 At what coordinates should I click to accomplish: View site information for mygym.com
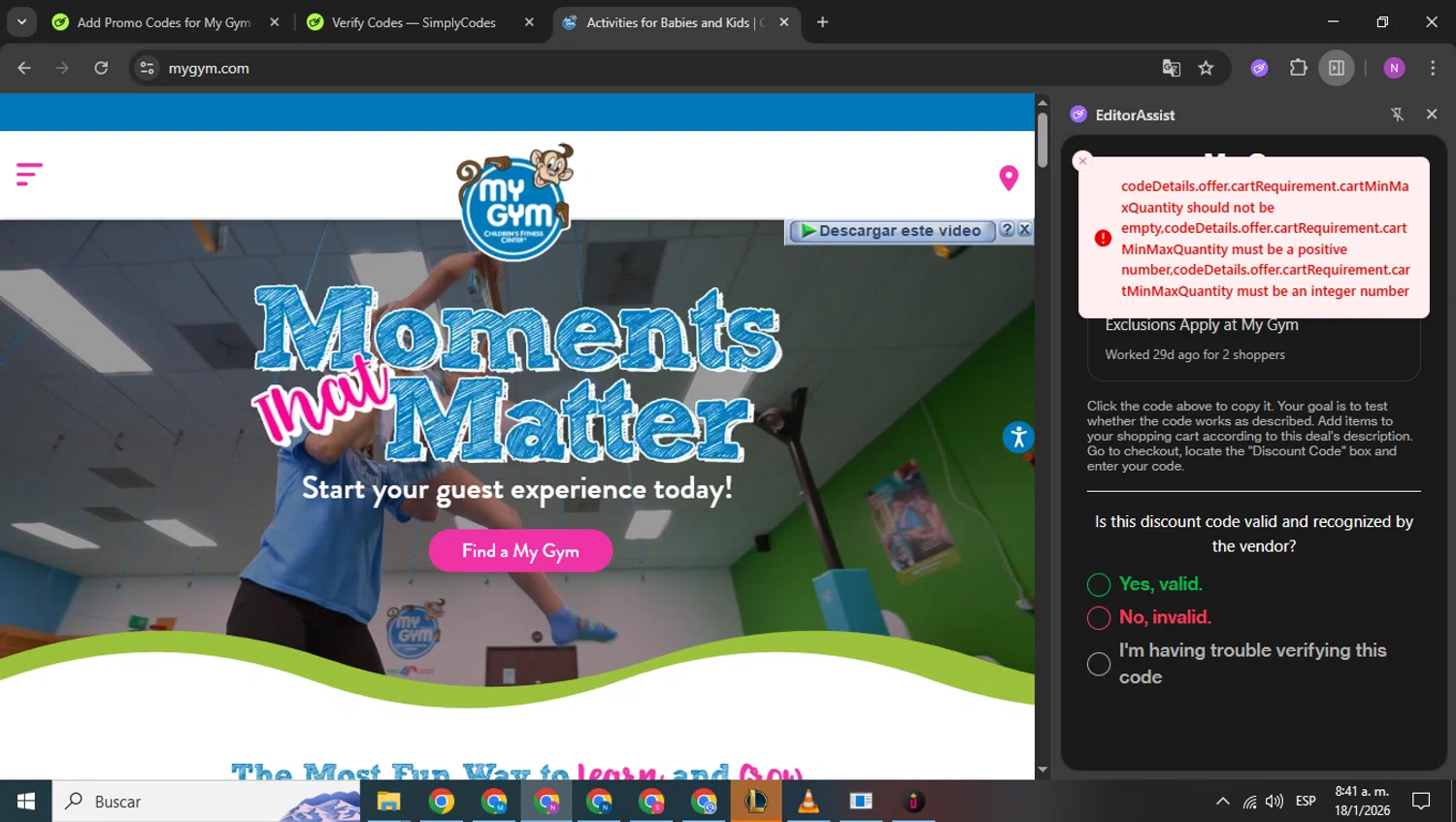pyautogui.click(x=147, y=68)
